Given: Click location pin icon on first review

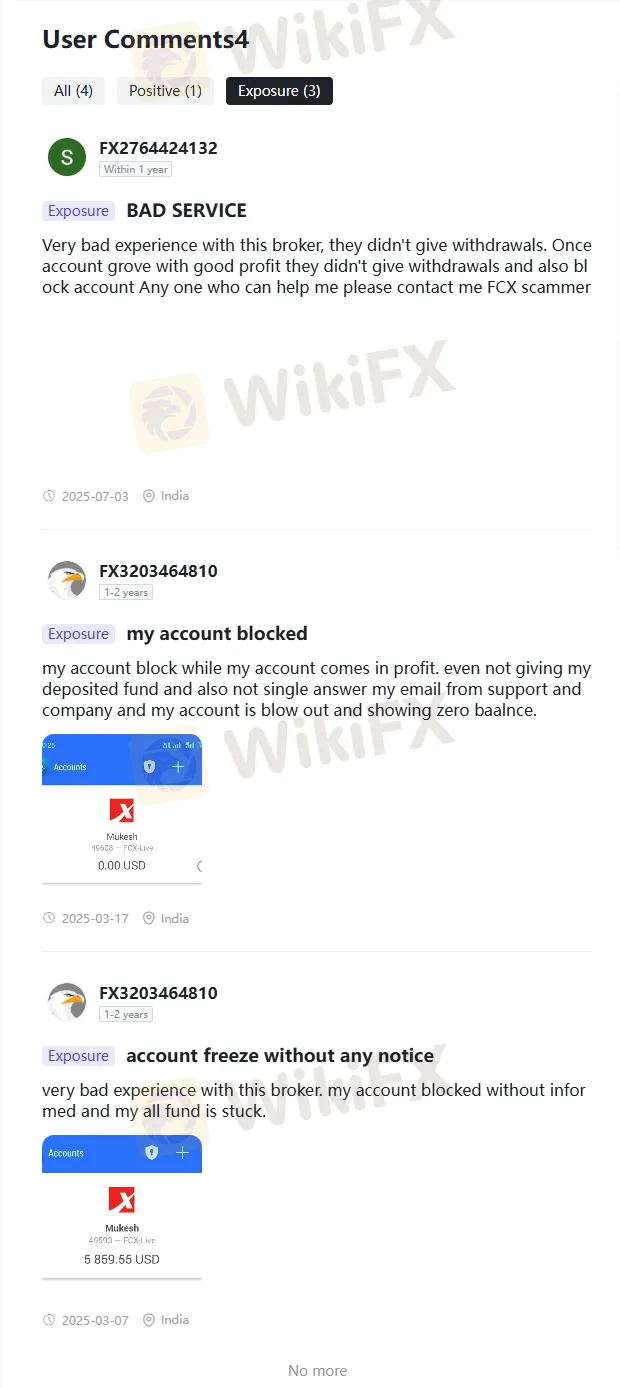Looking at the screenshot, I should point(149,496).
